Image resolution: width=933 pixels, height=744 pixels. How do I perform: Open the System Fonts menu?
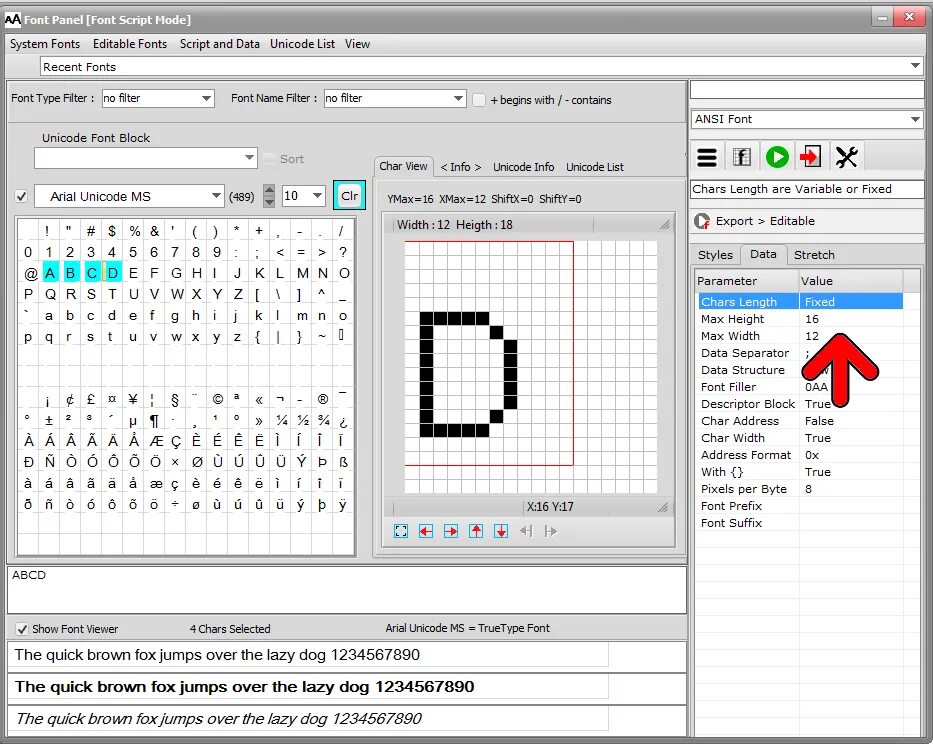(45, 44)
